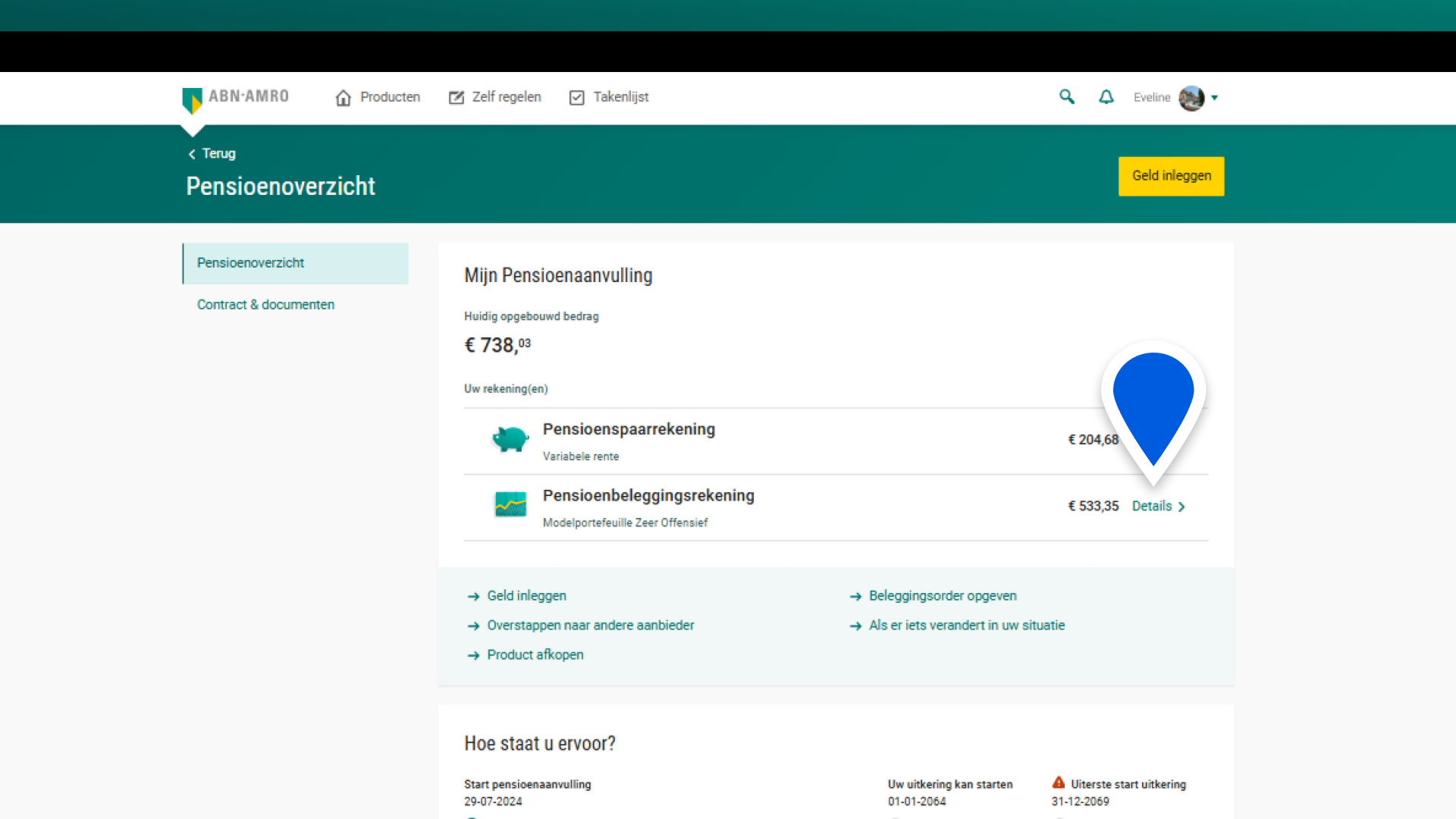Viewport: 1456px width, 819px height.
Task: Click the ABN AMRO shield logo
Action: 193,99
